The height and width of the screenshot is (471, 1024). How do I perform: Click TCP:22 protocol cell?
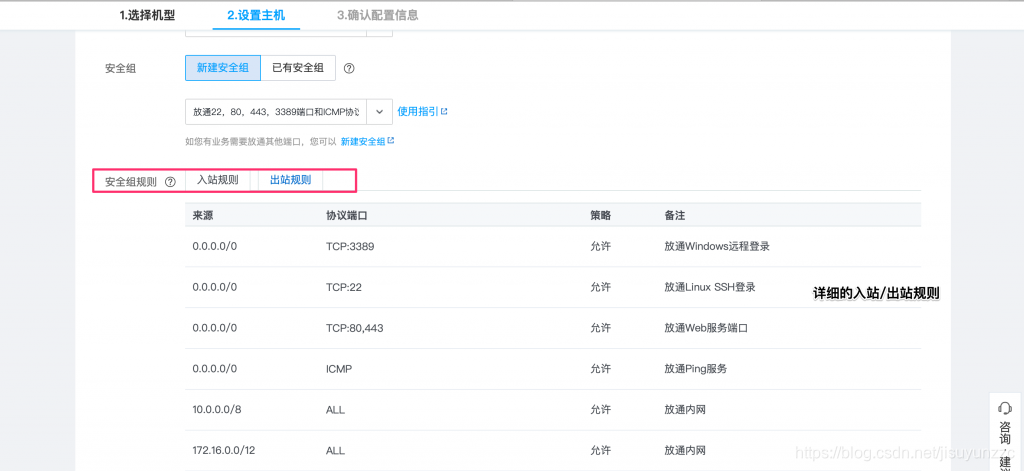click(x=345, y=287)
